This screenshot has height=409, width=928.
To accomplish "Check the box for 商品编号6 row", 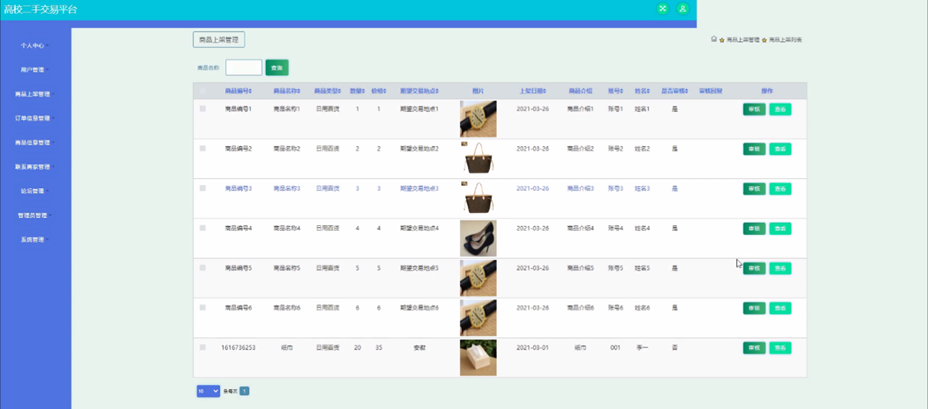I will point(203,307).
